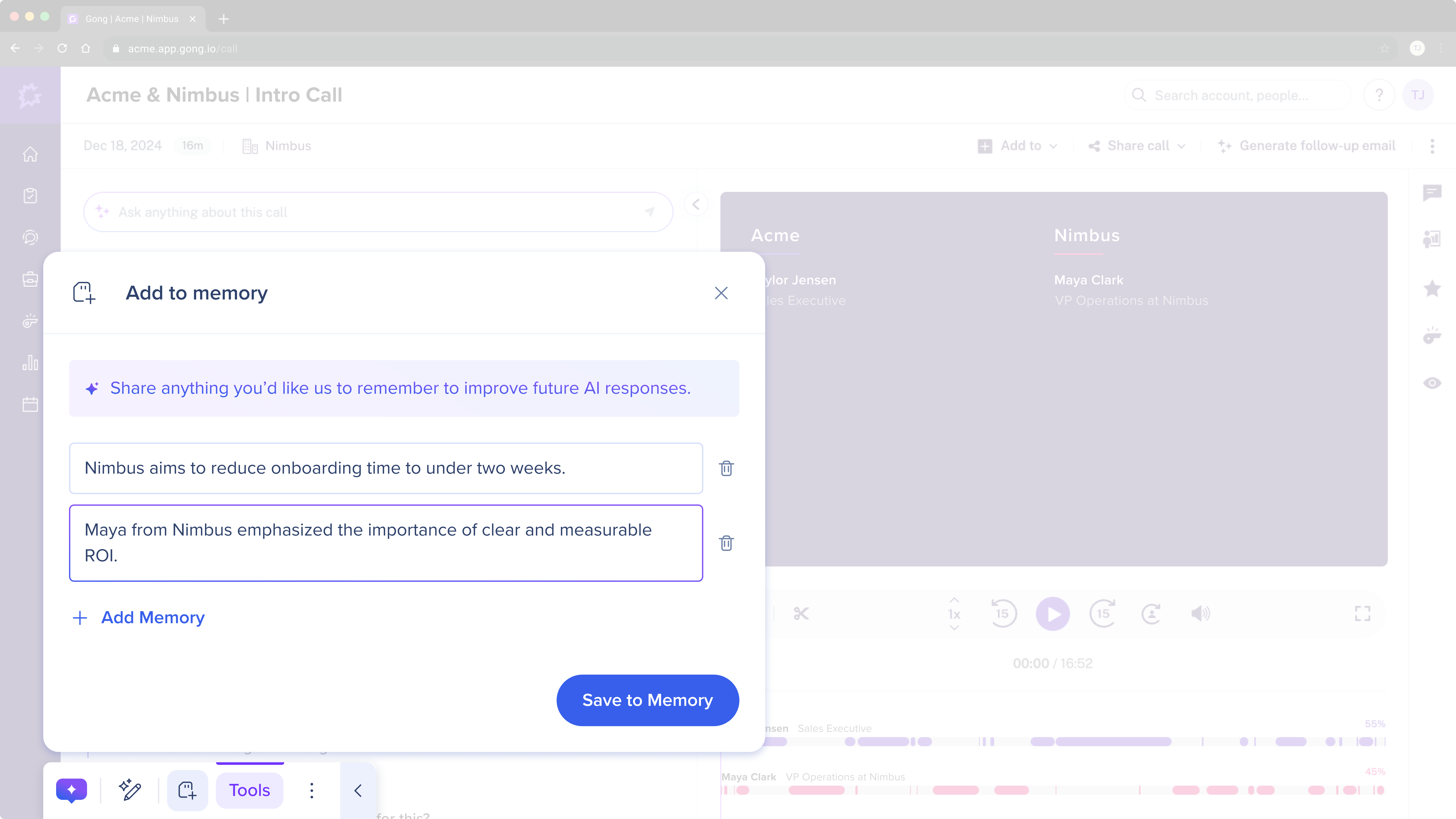The width and height of the screenshot is (1456, 819).
Task: Open more options in bottom toolbar
Action: click(311, 790)
